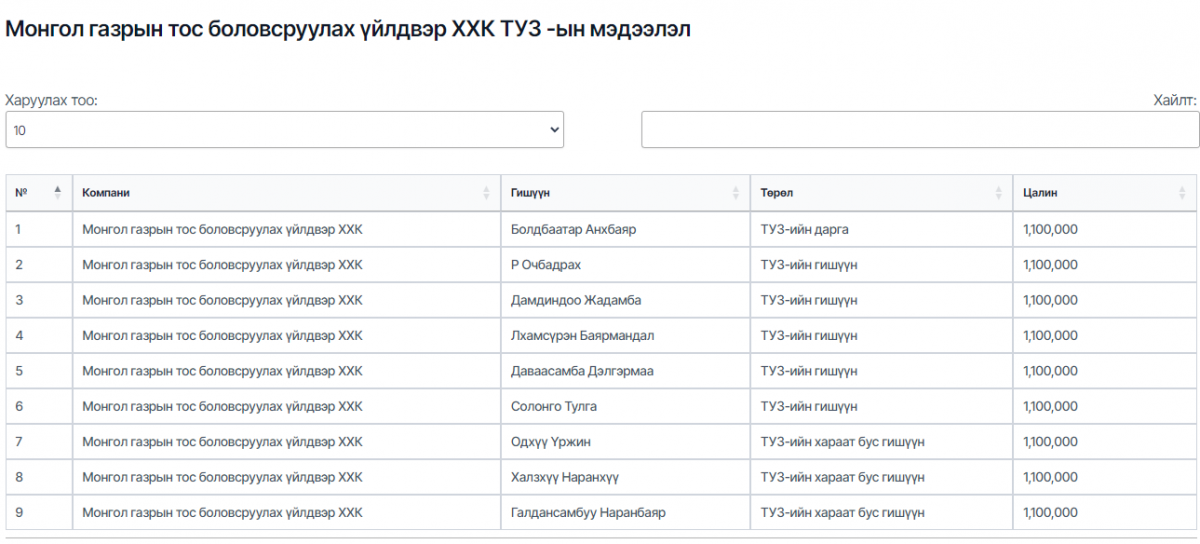Click the Даваасамба Дэлгэрмаа cell
Viewport: 1200px width, 544px height.
(x=581, y=371)
